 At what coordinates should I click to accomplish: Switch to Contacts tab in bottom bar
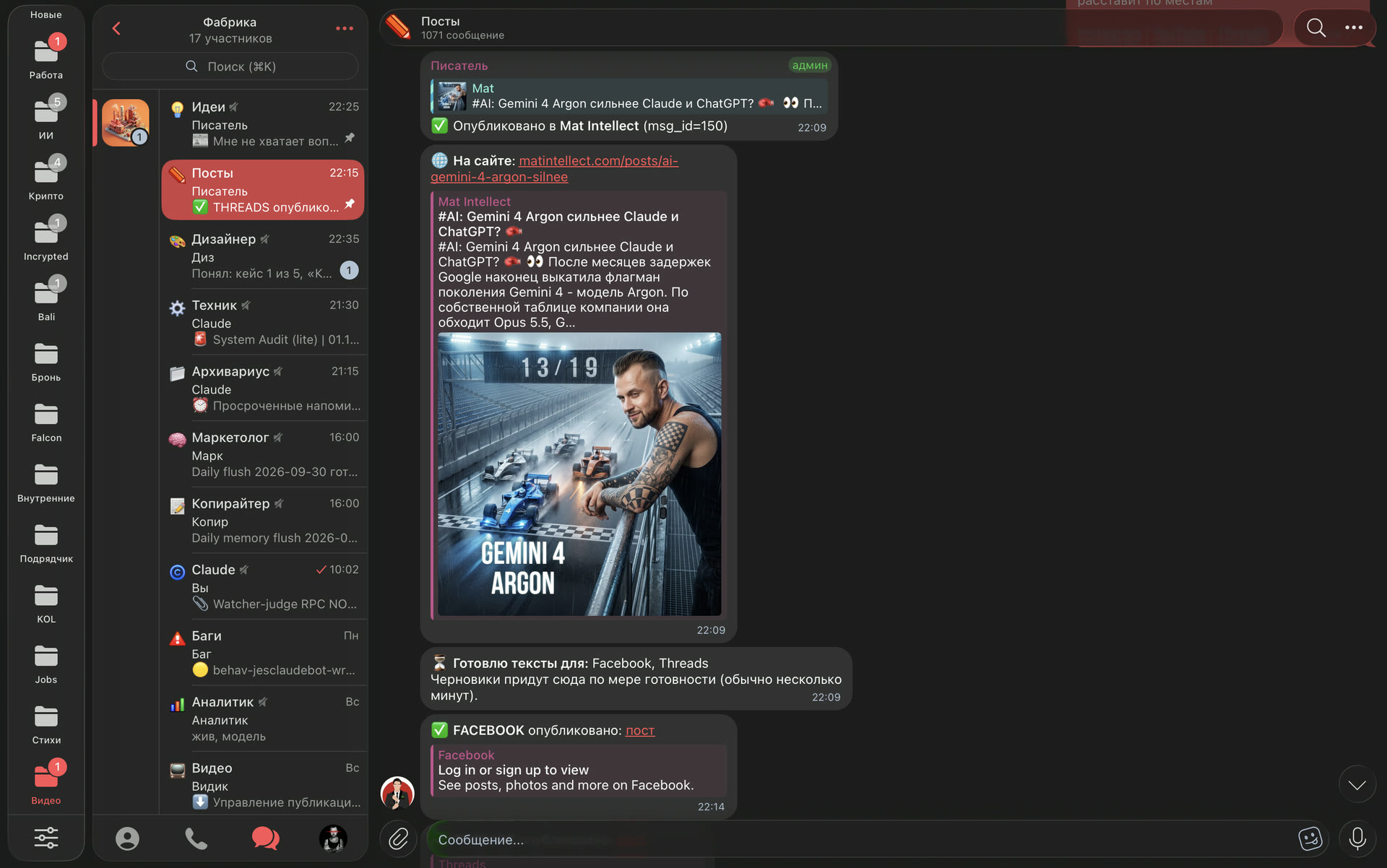(x=127, y=838)
